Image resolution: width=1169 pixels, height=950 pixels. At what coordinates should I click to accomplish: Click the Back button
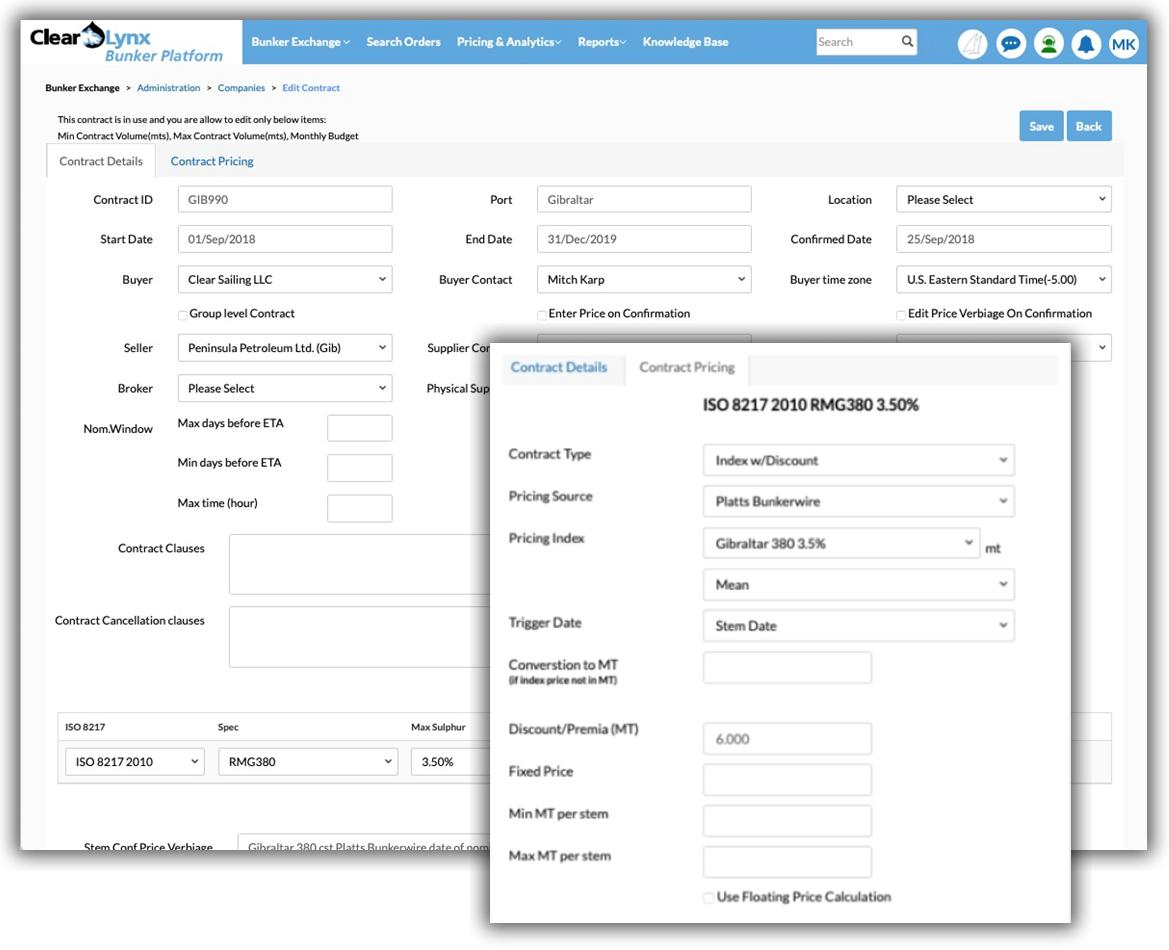(1088, 126)
